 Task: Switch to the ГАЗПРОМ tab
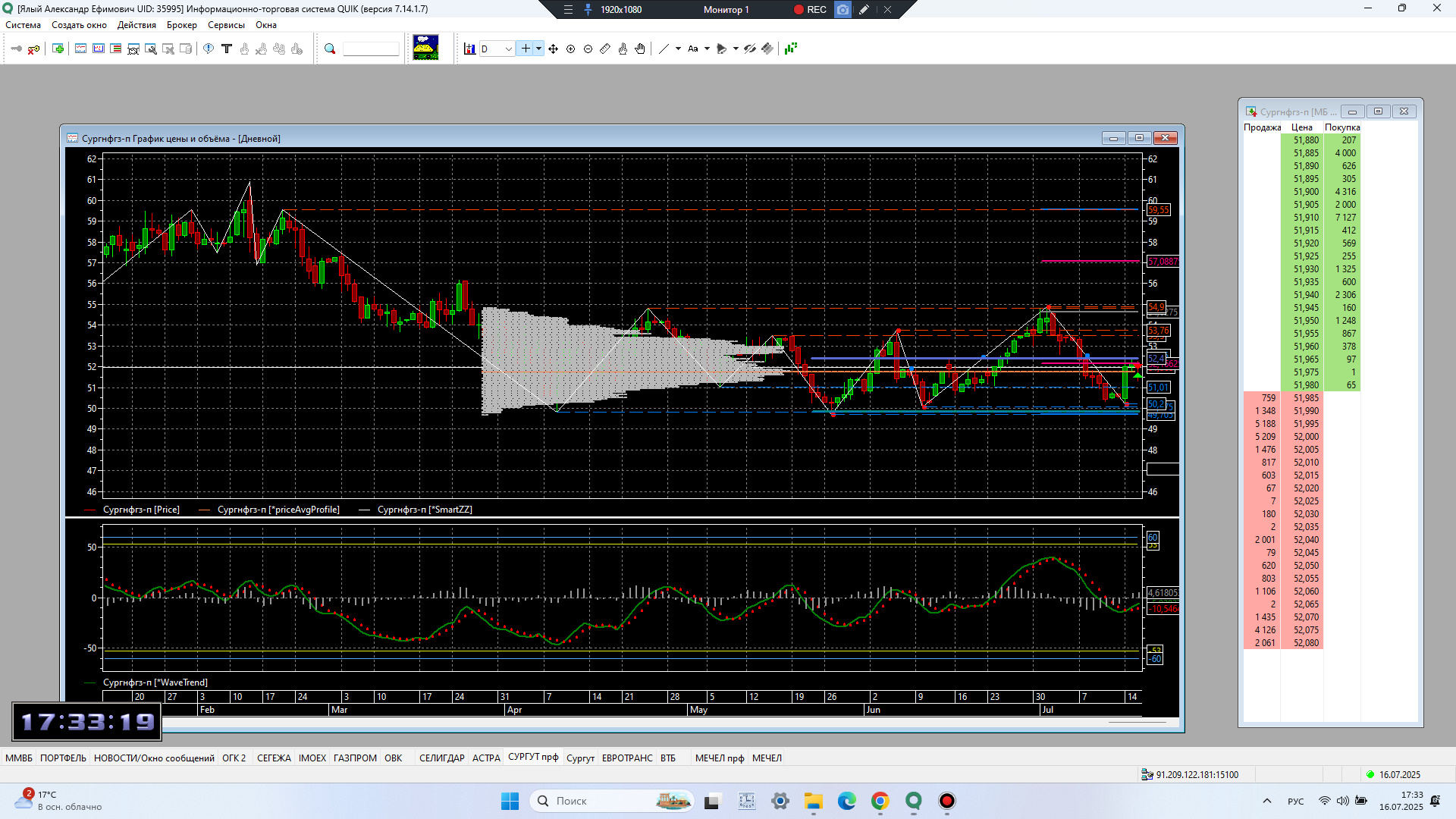click(355, 758)
